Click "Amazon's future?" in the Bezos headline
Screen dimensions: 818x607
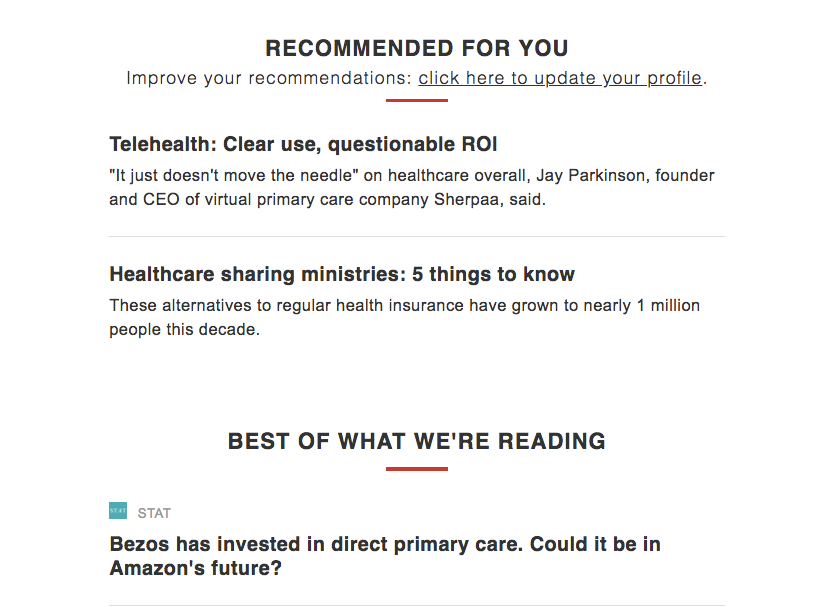pyautogui.click(x=196, y=569)
